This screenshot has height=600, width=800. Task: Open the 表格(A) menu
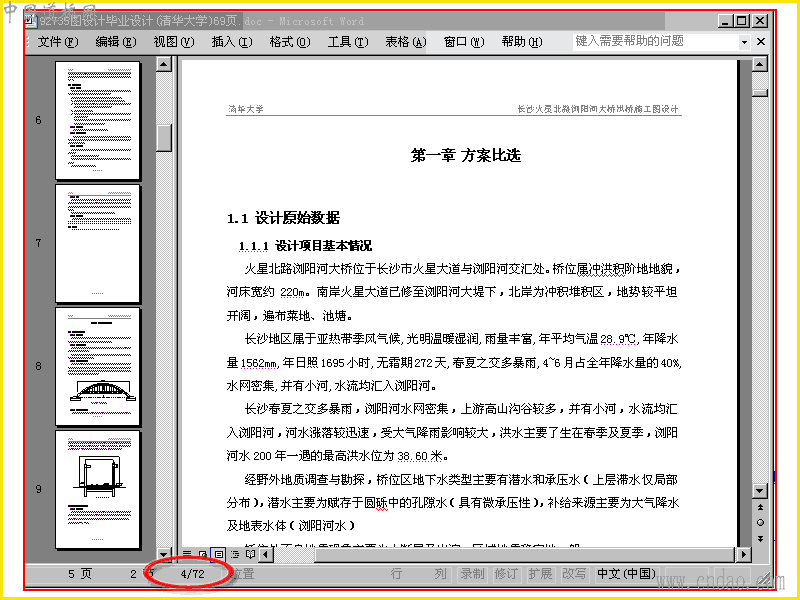(x=406, y=42)
